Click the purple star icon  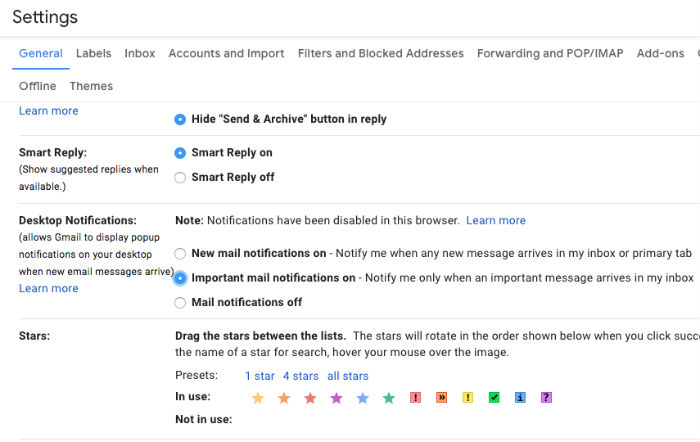[x=336, y=398]
